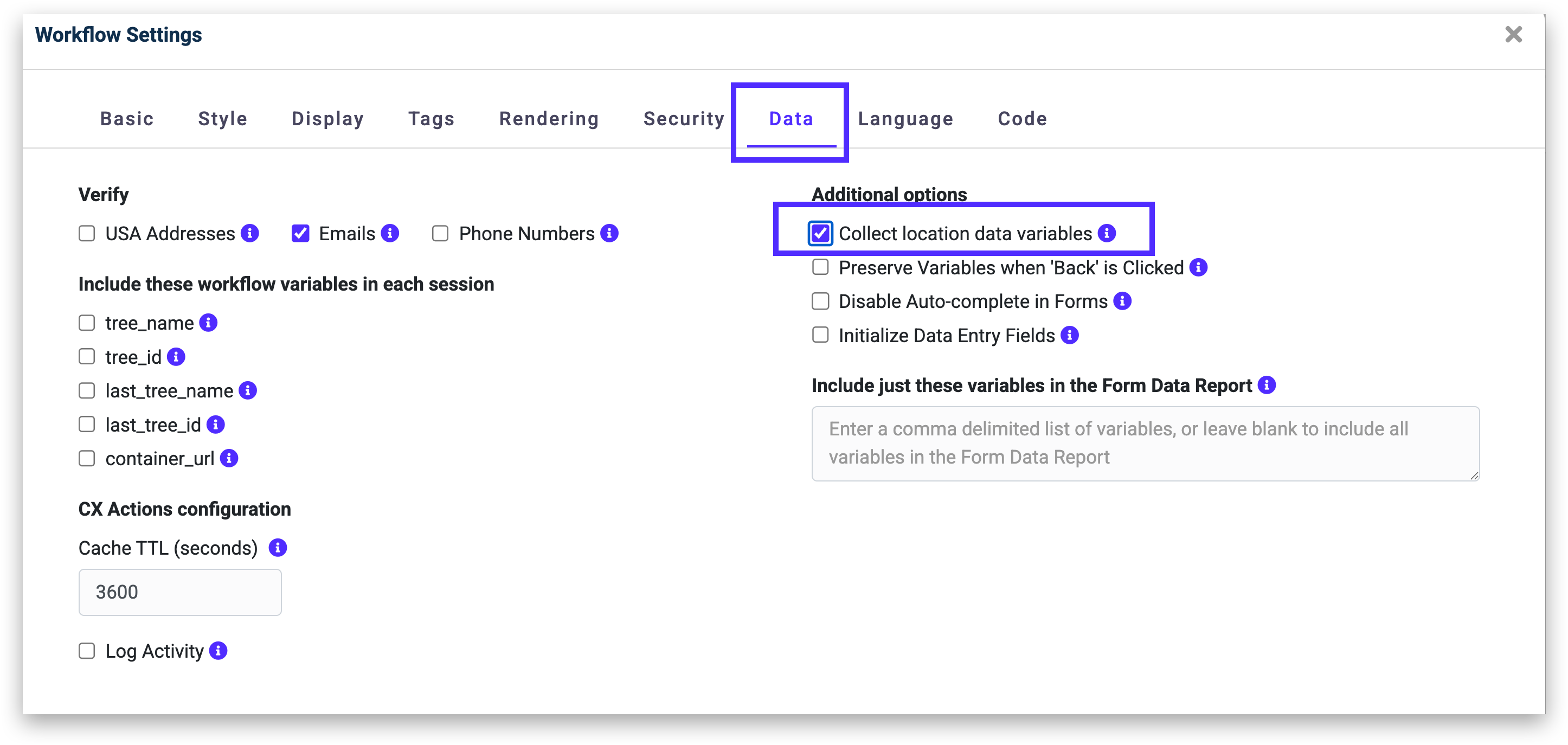Click info icon next to tree_name

(x=208, y=323)
